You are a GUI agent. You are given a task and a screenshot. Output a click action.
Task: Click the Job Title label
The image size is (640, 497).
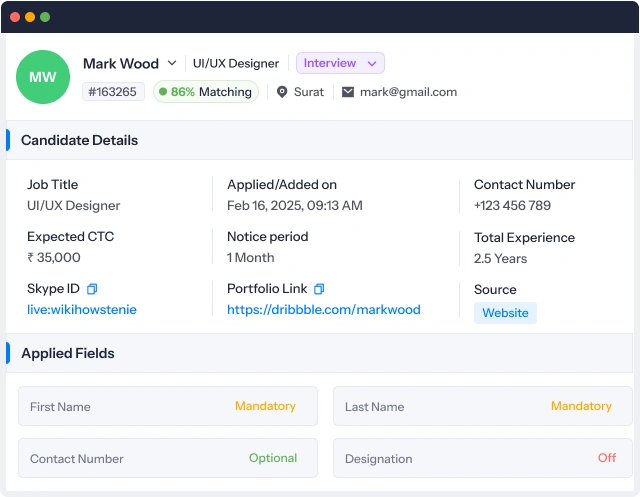(53, 184)
